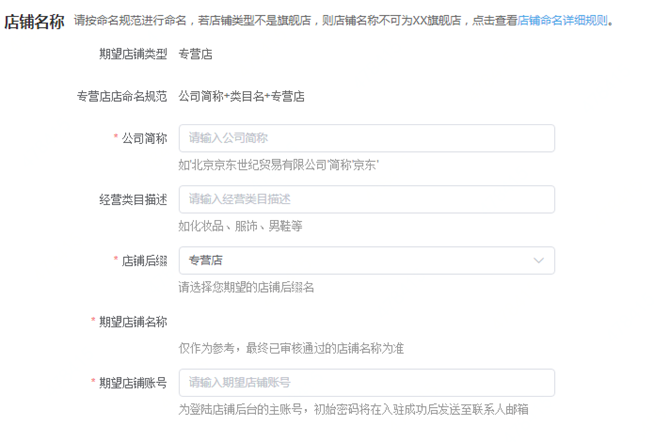670x442 pixels.
Task: Click the hint text 如化妆品、服饰、男鞋等
Action: click(240, 226)
